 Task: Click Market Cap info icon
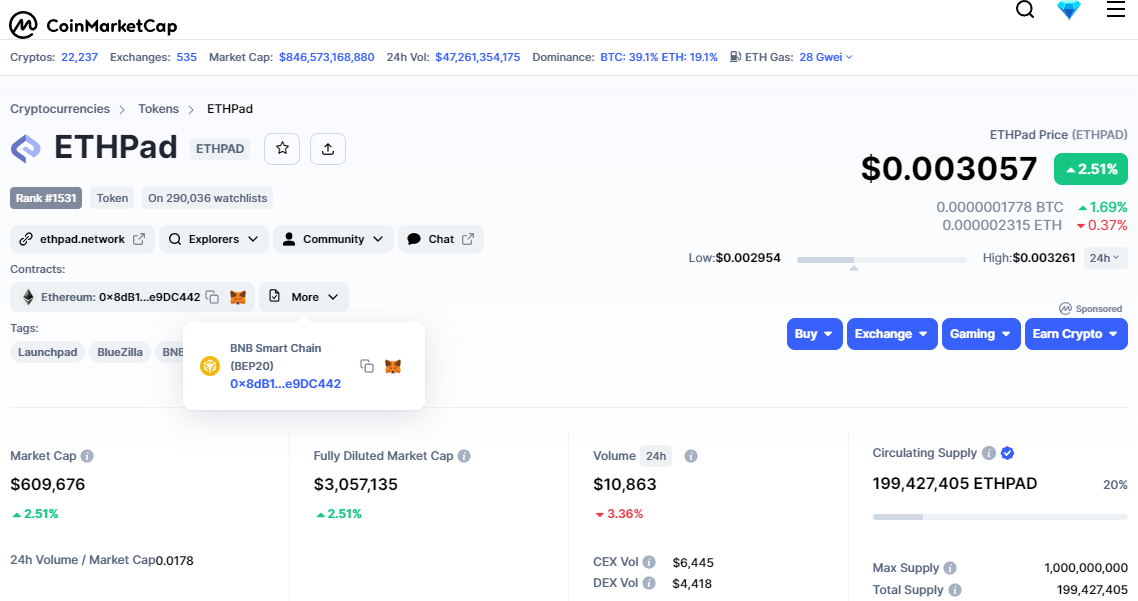click(x=87, y=456)
